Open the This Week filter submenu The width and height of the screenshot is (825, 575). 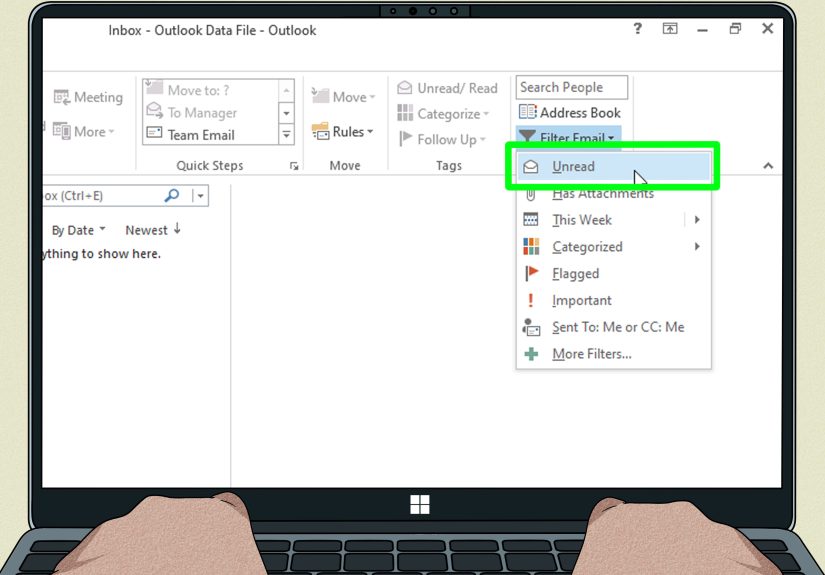pyautogui.click(x=613, y=220)
